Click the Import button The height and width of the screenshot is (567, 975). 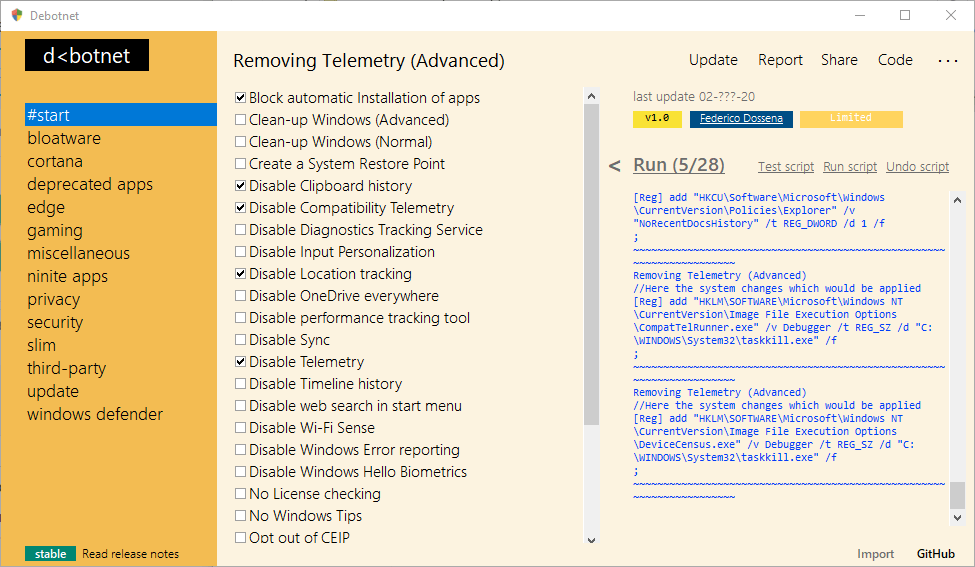coord(876,554)
